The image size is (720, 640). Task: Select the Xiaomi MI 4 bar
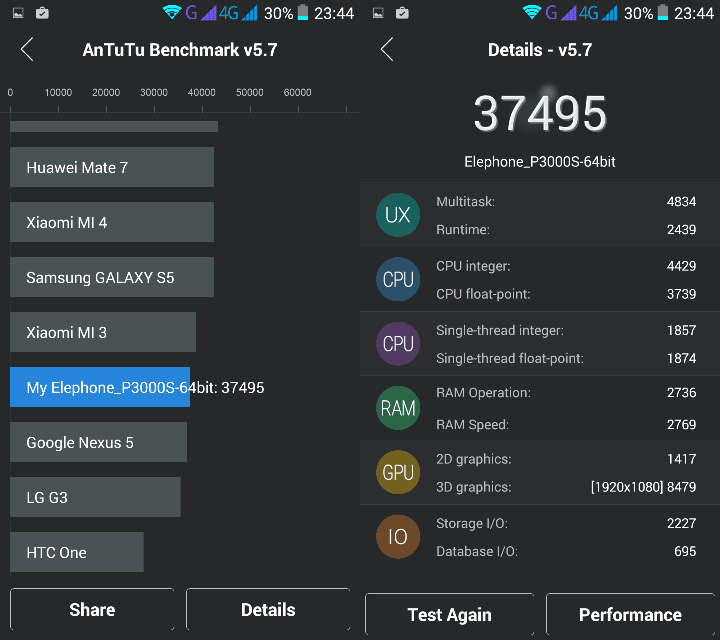tap(112, 222)
